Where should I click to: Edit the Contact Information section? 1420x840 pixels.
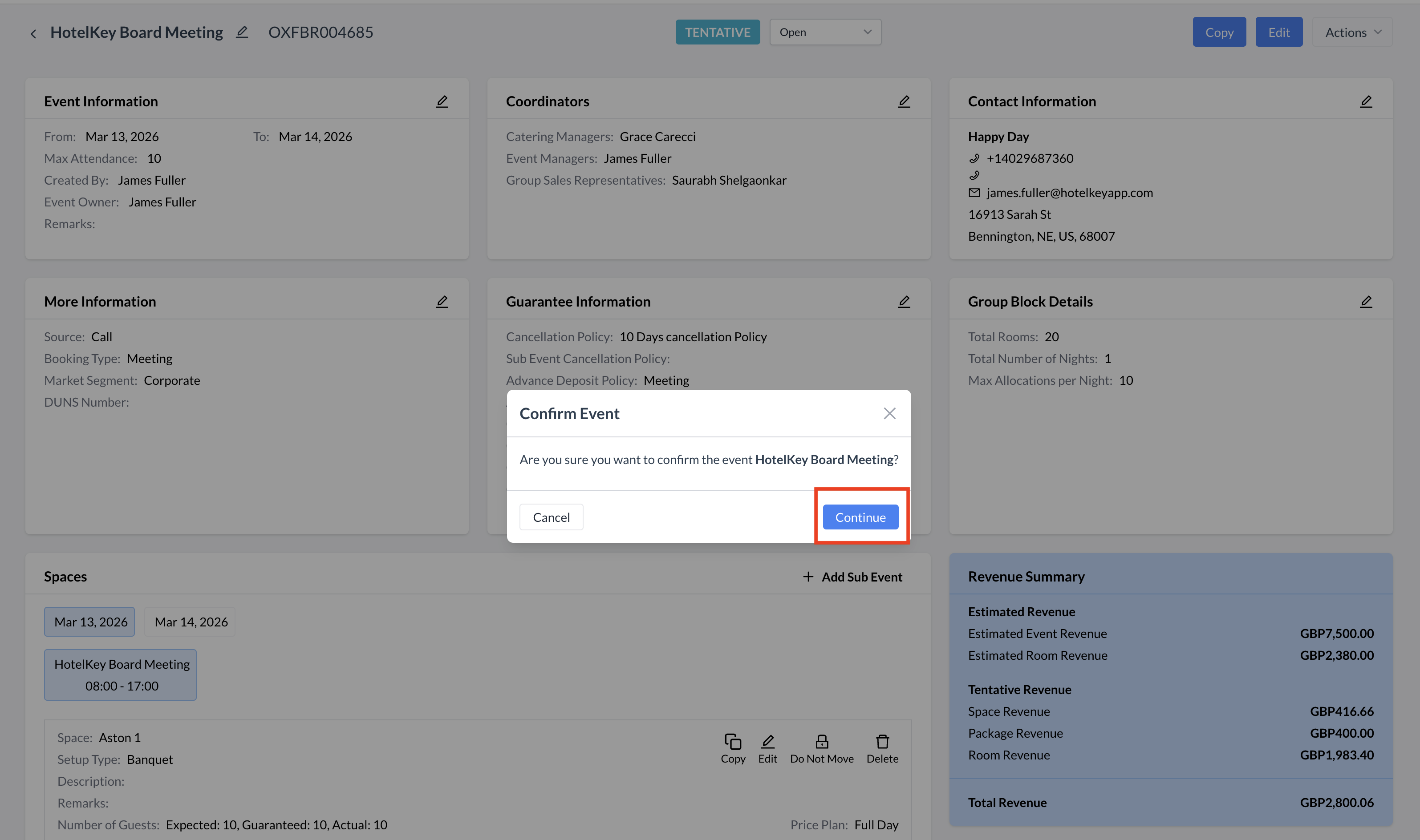1366,101
